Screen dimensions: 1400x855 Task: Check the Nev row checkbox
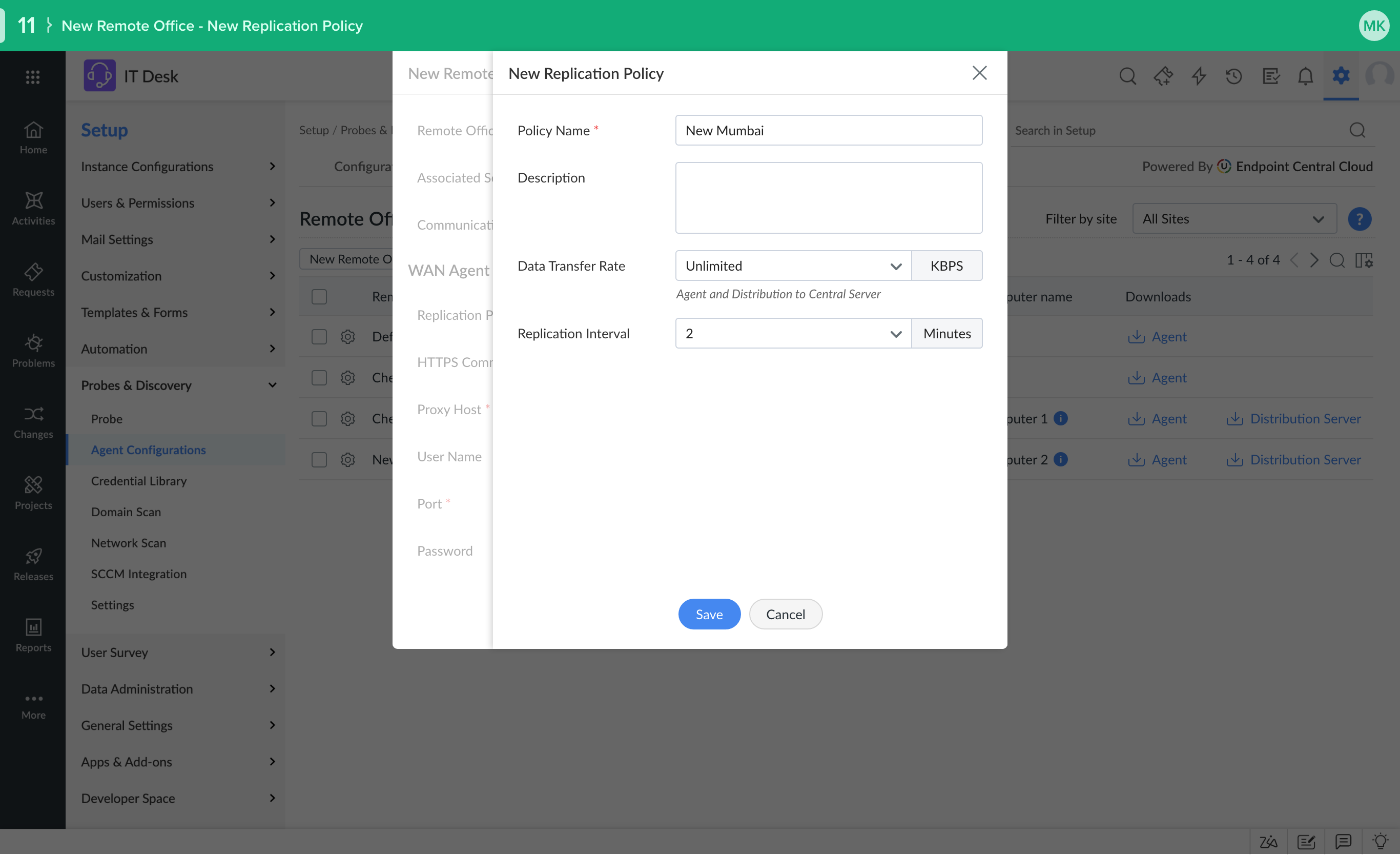(x=319, y=459)
